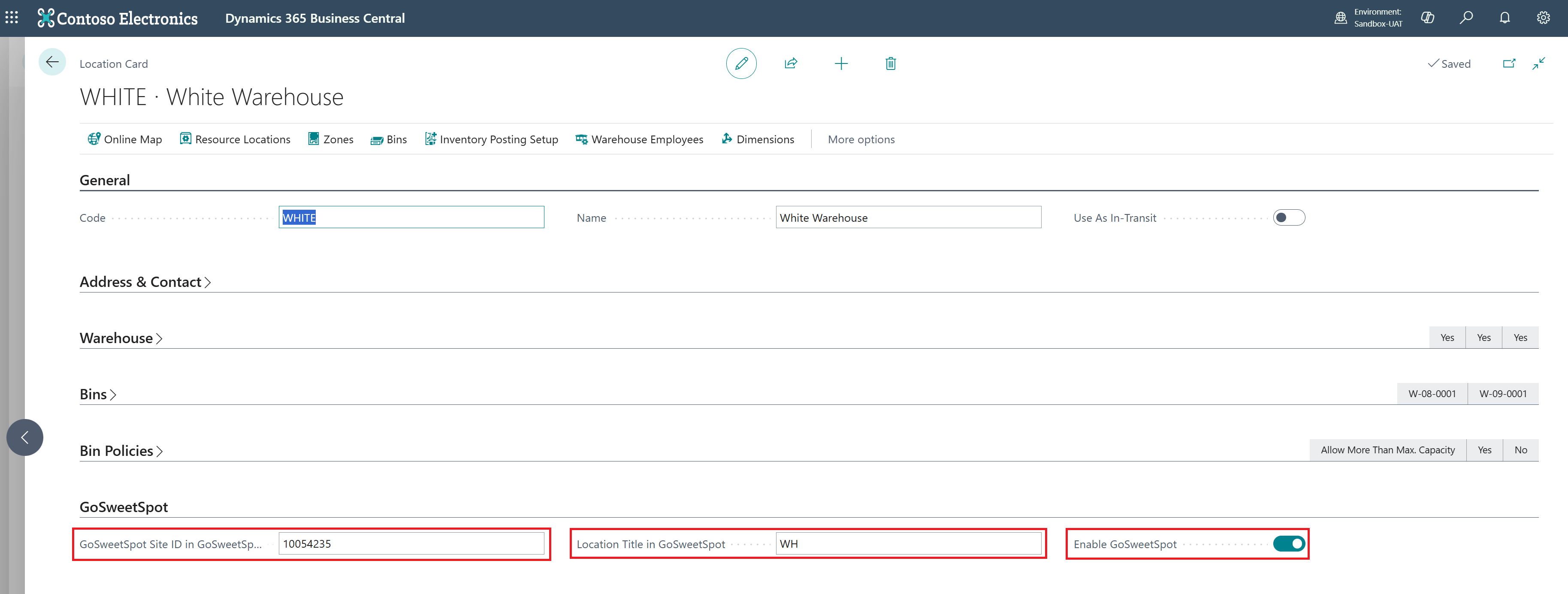Open the app launcher waffle menu
Viewport: 1568px width, 594px height.
(12, 18)
